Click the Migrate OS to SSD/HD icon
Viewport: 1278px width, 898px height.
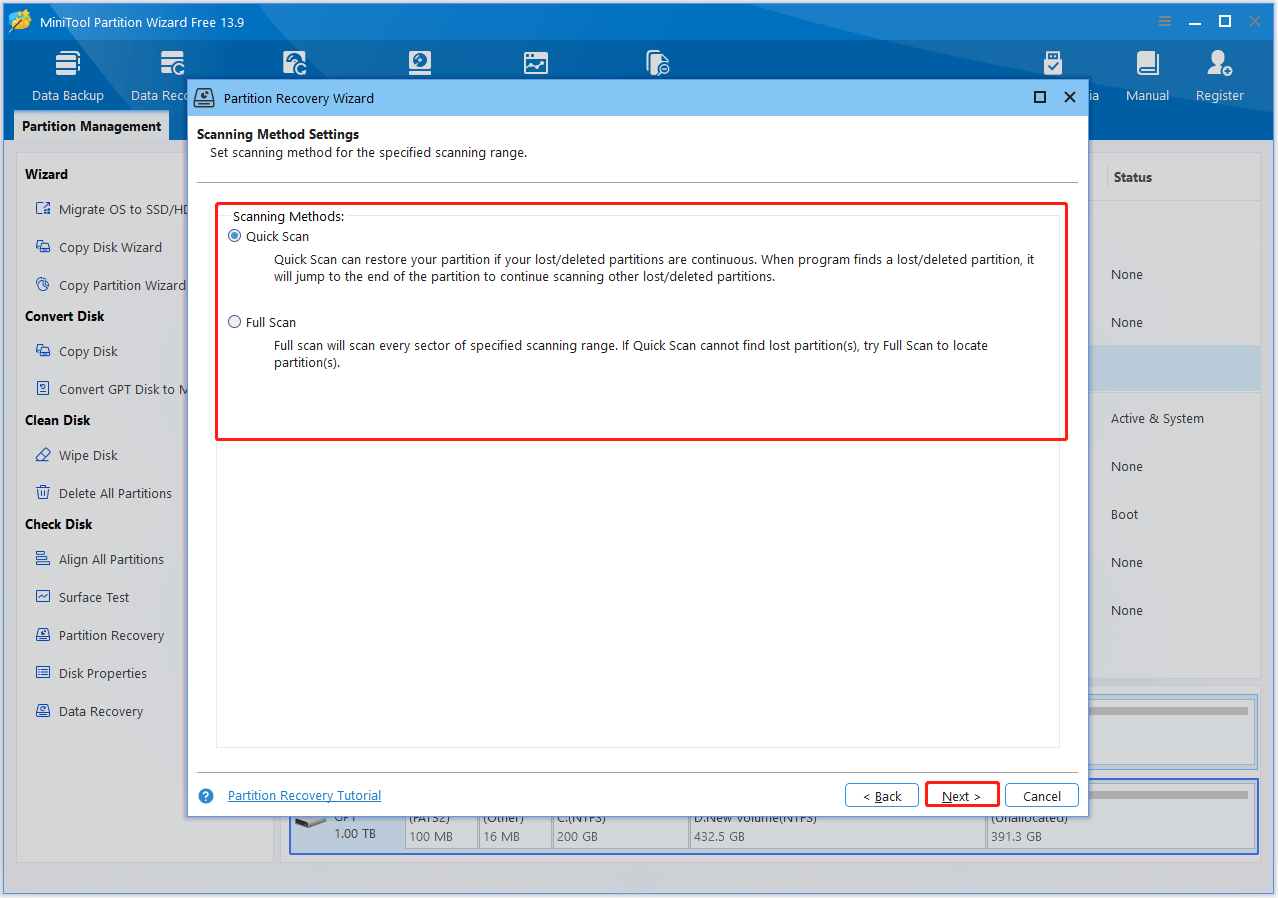pyautogui.click(x=43, y=209)
